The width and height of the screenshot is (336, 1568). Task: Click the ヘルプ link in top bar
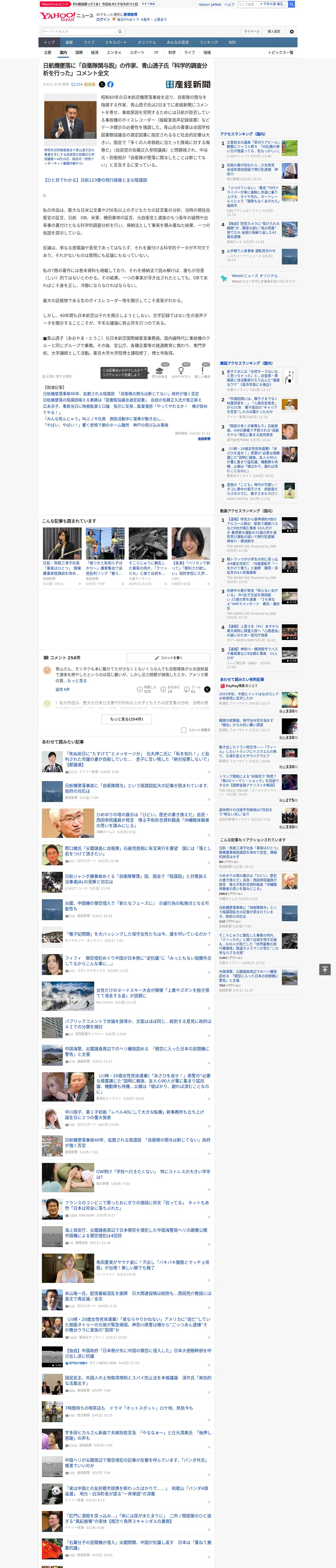pos(229,4)
